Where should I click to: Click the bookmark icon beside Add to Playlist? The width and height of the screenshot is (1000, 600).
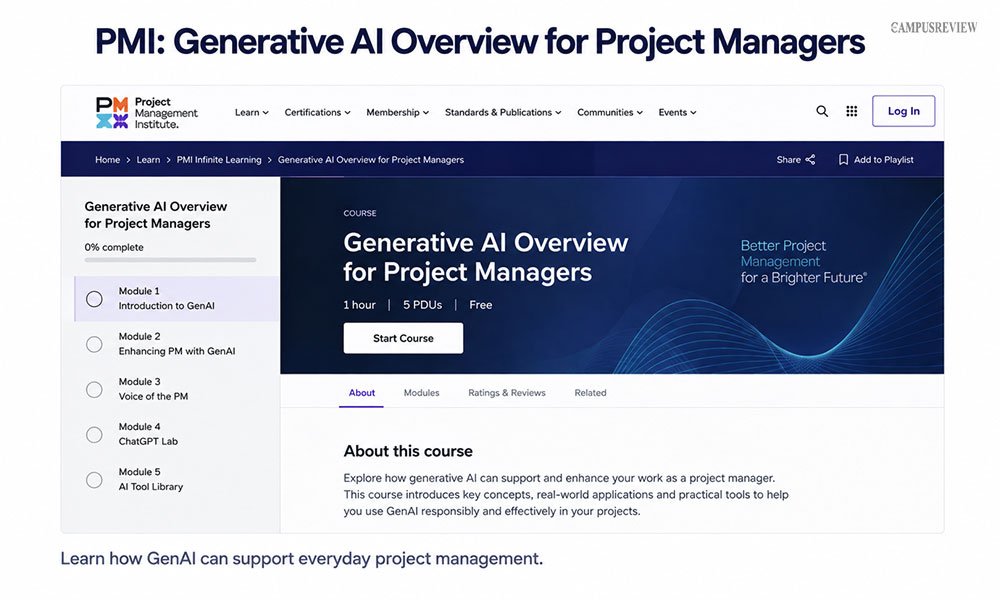click(843, 159)
